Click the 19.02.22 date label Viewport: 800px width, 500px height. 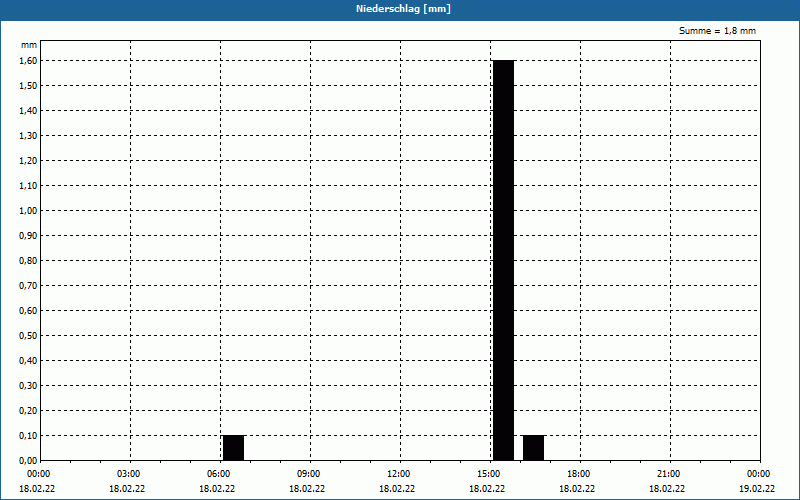tap(757, 489)
